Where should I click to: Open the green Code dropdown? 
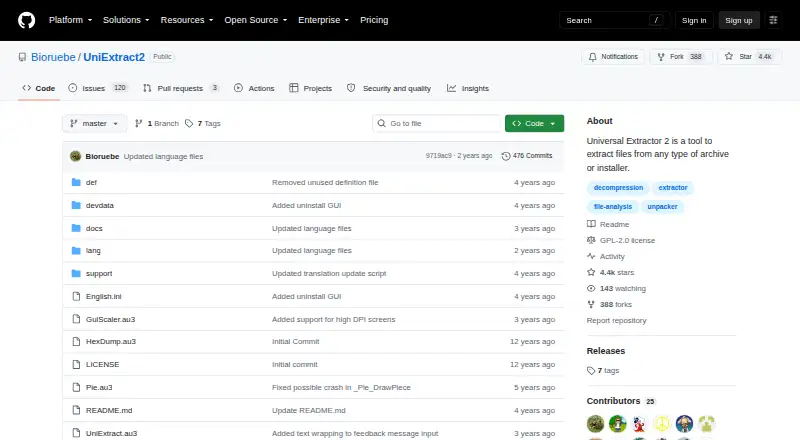534,124
